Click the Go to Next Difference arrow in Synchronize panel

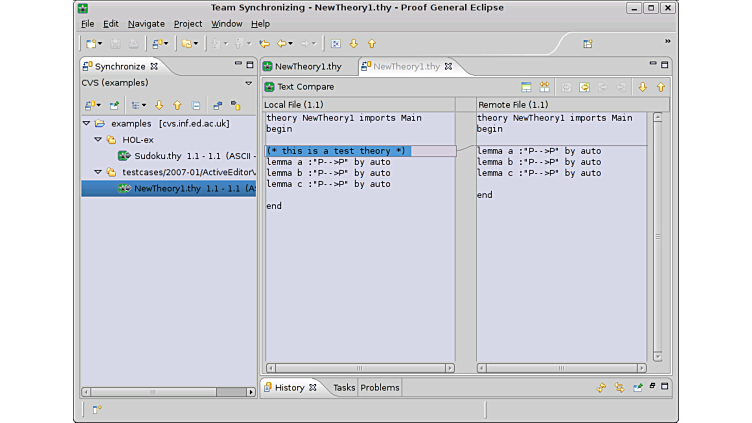click(x=159, y=105)
